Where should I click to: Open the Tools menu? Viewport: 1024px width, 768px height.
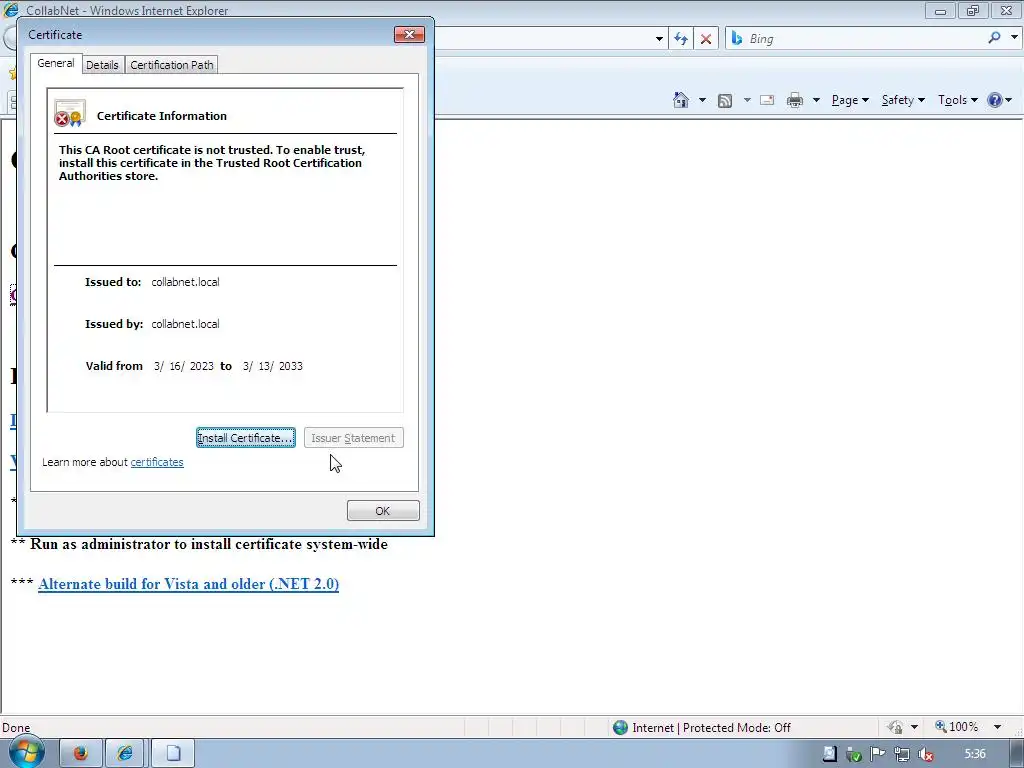click(957, 100)
